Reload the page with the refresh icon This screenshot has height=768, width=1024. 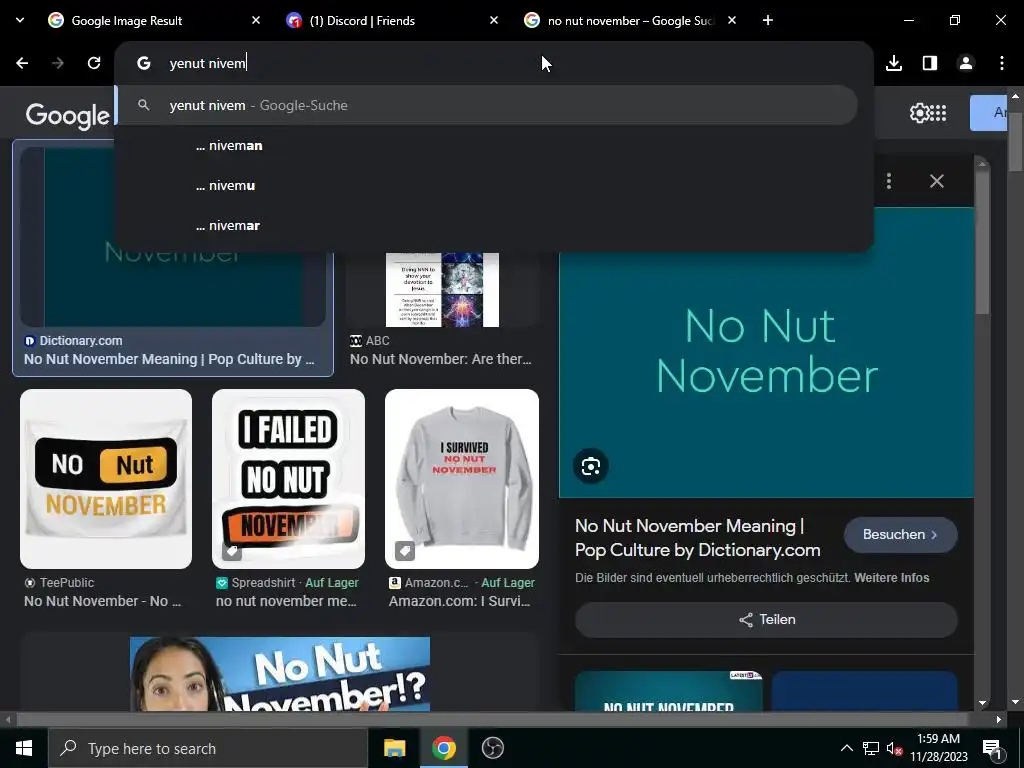94,63
